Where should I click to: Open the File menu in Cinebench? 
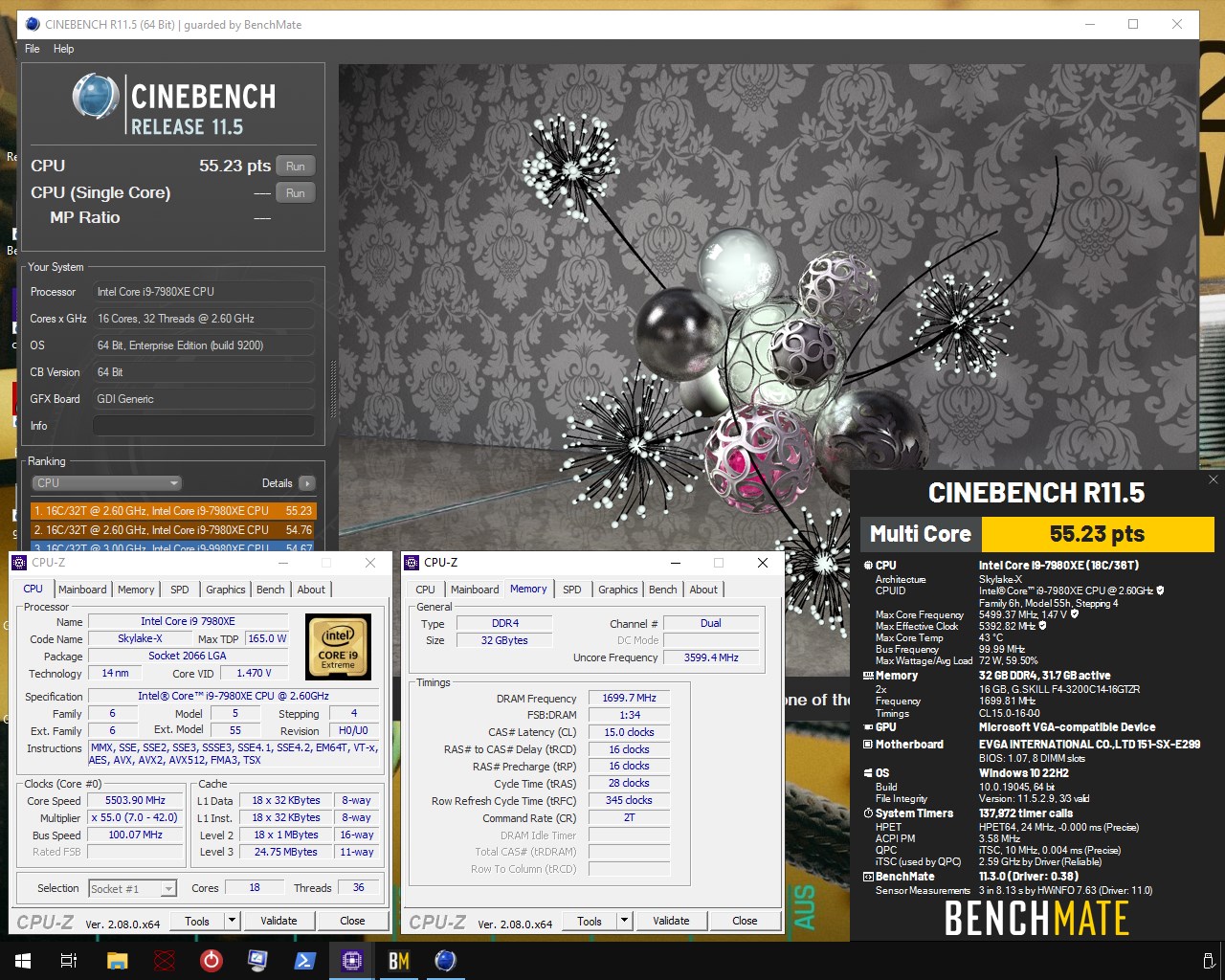pyautogui.click(x=32, y=49)
